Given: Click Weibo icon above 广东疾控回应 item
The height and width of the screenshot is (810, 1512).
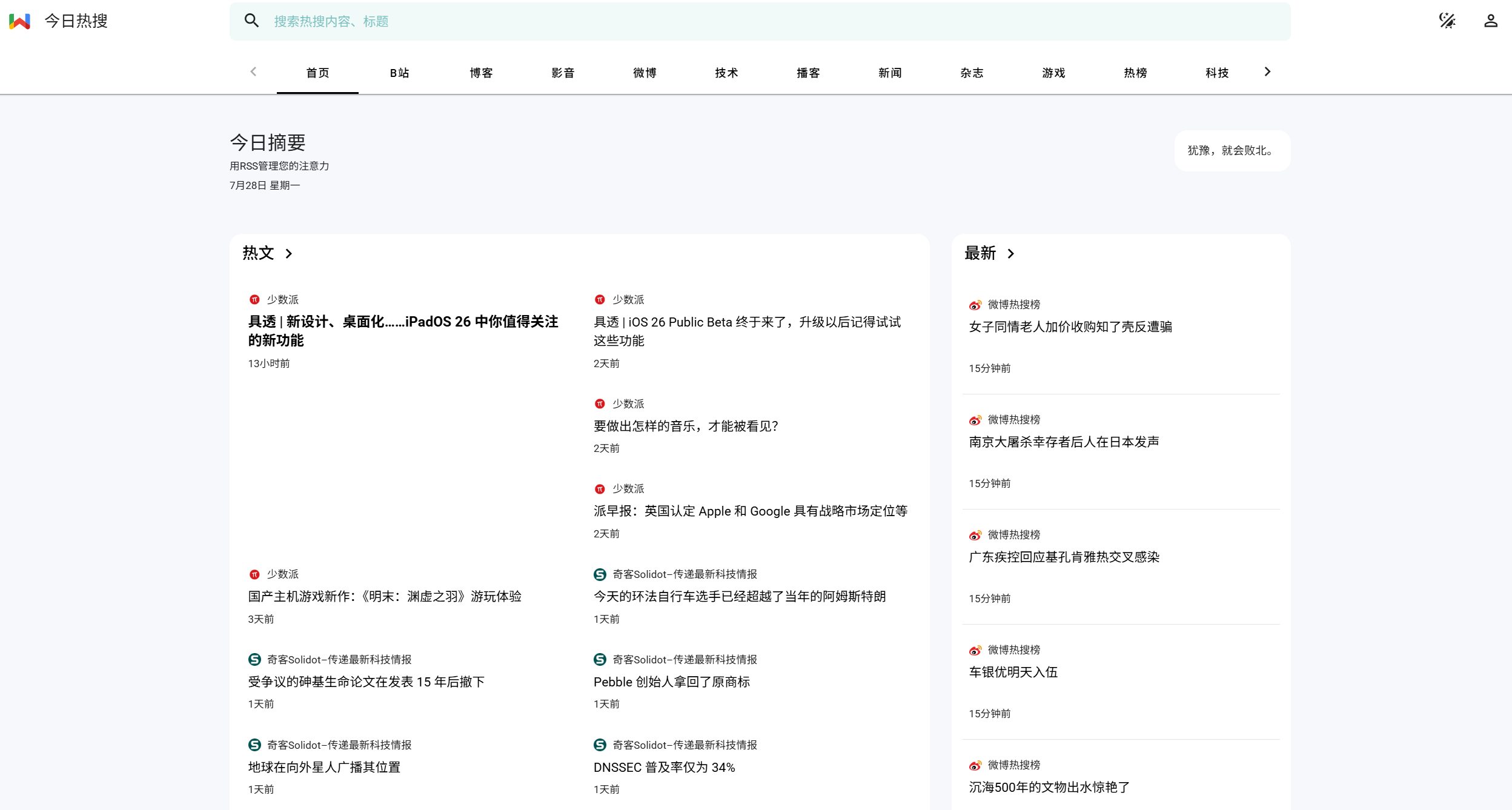Looking at the screenshot, I should (x=975, y=535).
